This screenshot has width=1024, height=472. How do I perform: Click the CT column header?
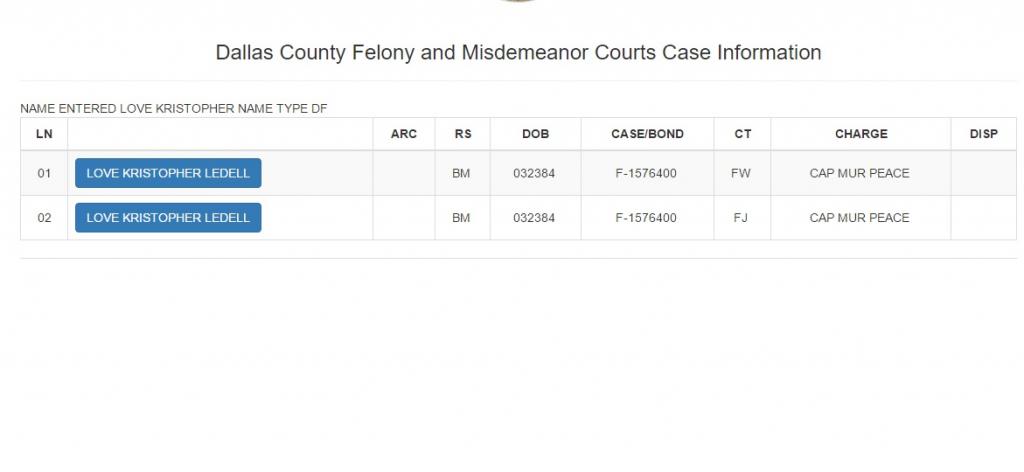coord(741,134)
